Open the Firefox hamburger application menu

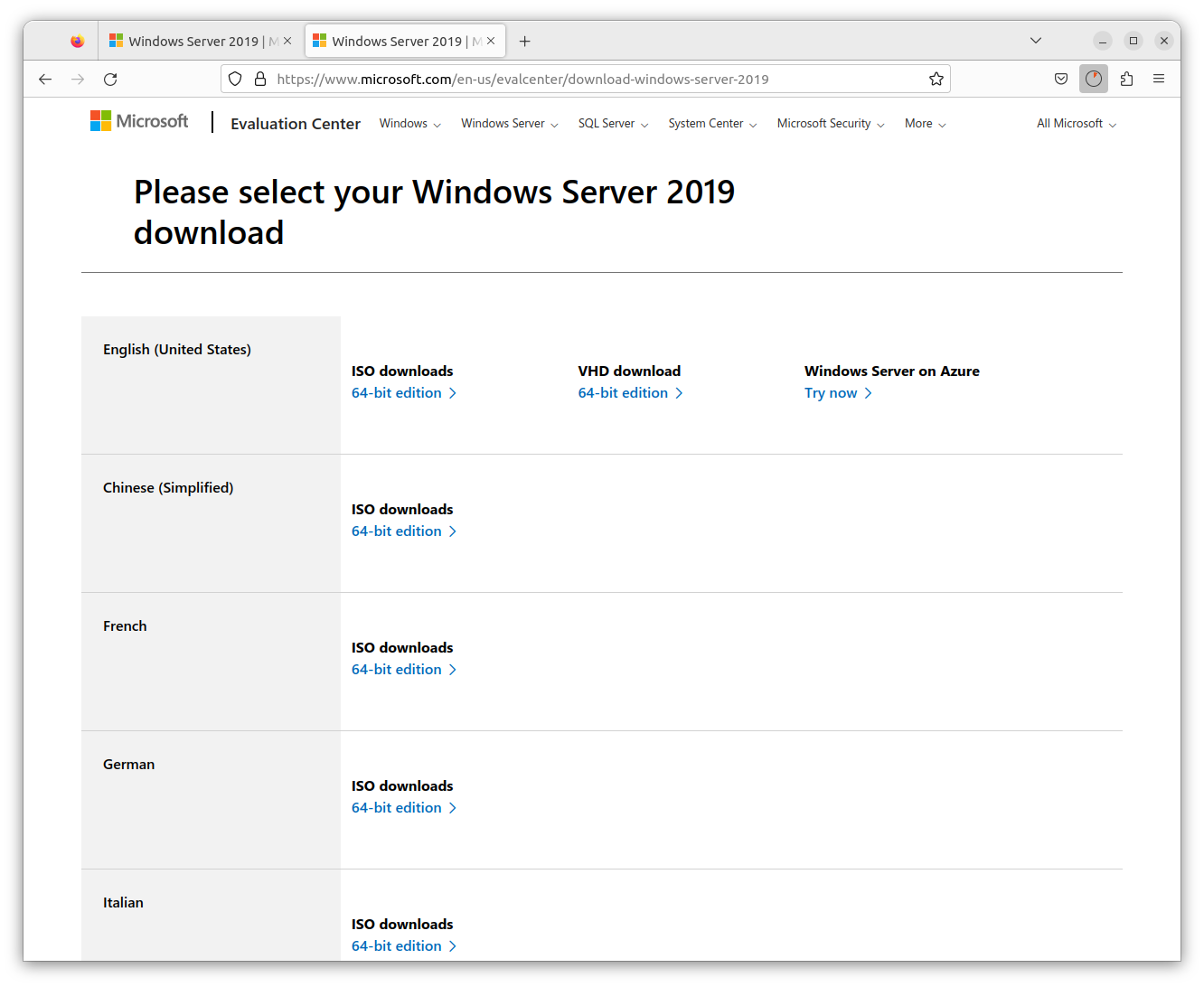(x=1159, y=80)
